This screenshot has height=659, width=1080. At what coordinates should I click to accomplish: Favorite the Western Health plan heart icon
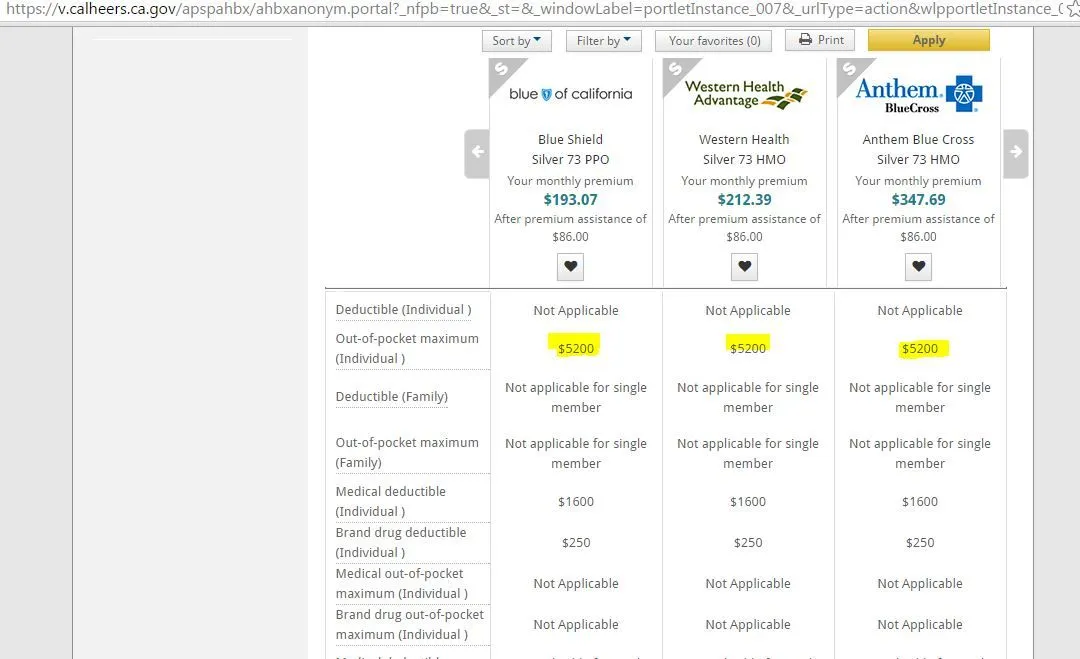(744, 267)
